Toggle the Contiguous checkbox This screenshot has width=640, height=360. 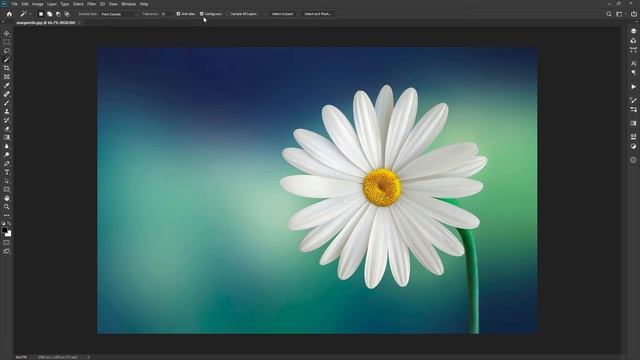[x=202, y=14]
